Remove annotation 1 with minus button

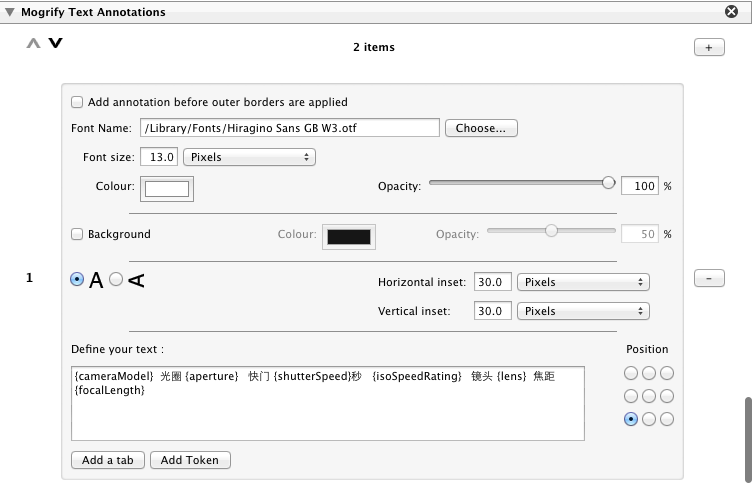click(x=708, y=279)
